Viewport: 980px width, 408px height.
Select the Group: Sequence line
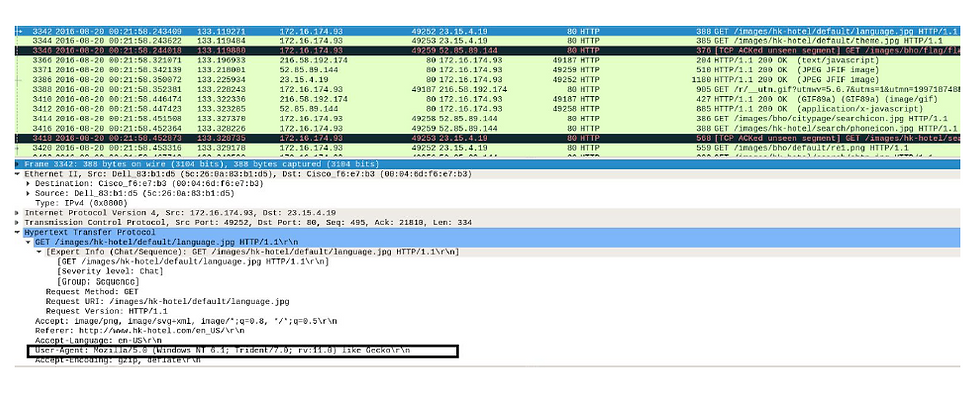97,281
